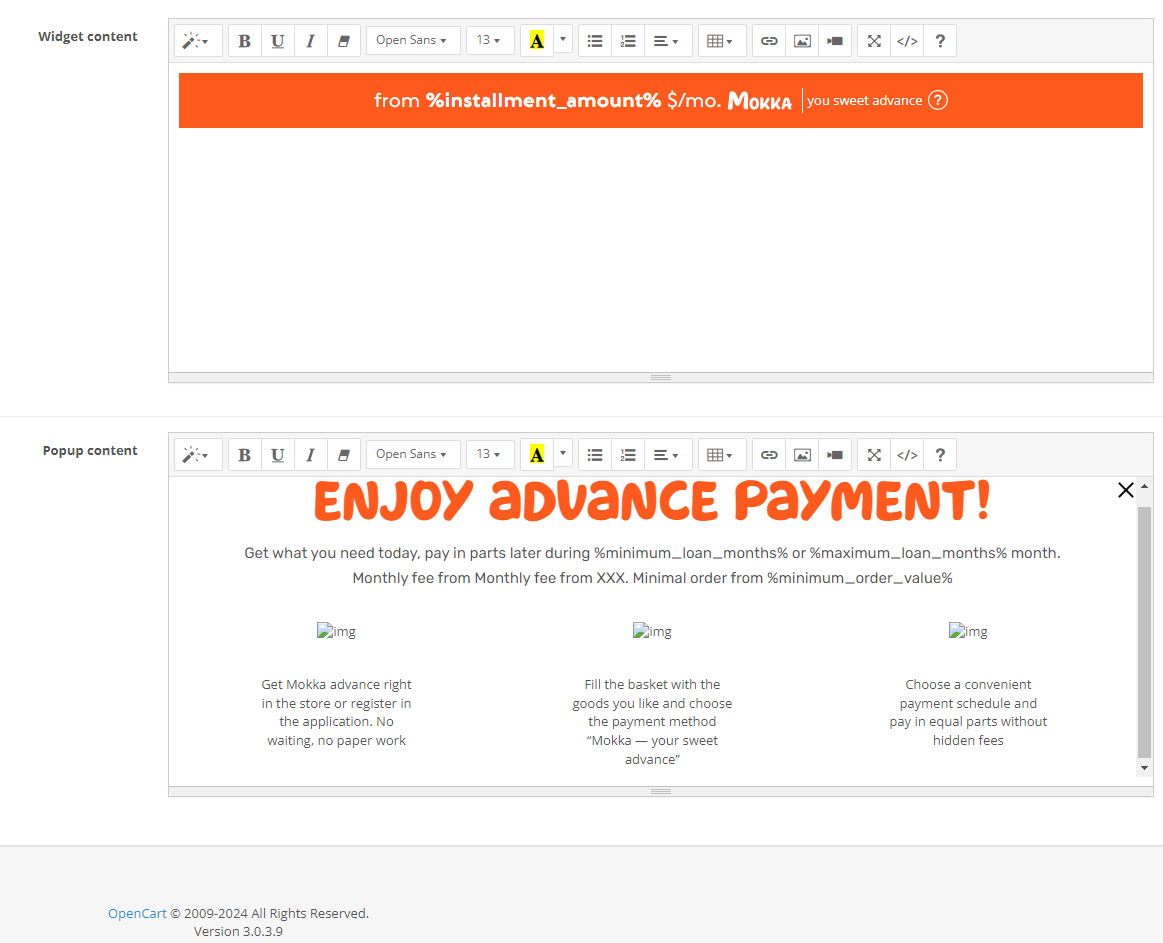Open the OpenCart footer link

click(137, 913)
